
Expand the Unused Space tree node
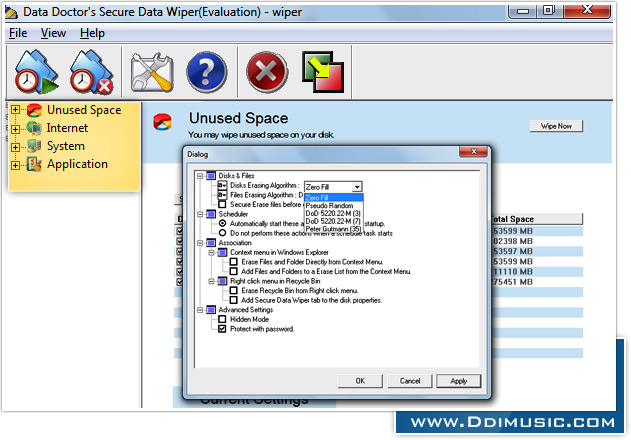pos(15,110)
